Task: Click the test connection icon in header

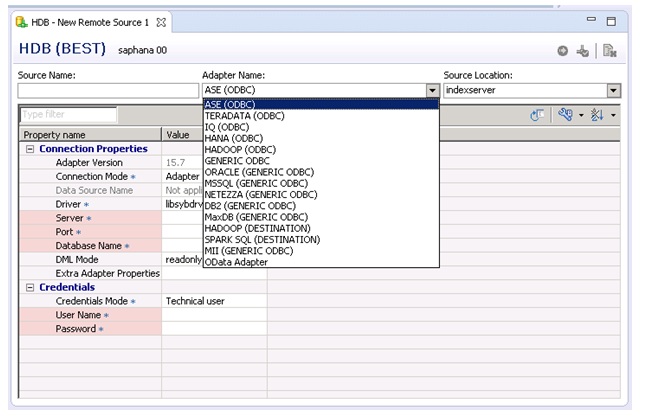Action: (583, 51)
